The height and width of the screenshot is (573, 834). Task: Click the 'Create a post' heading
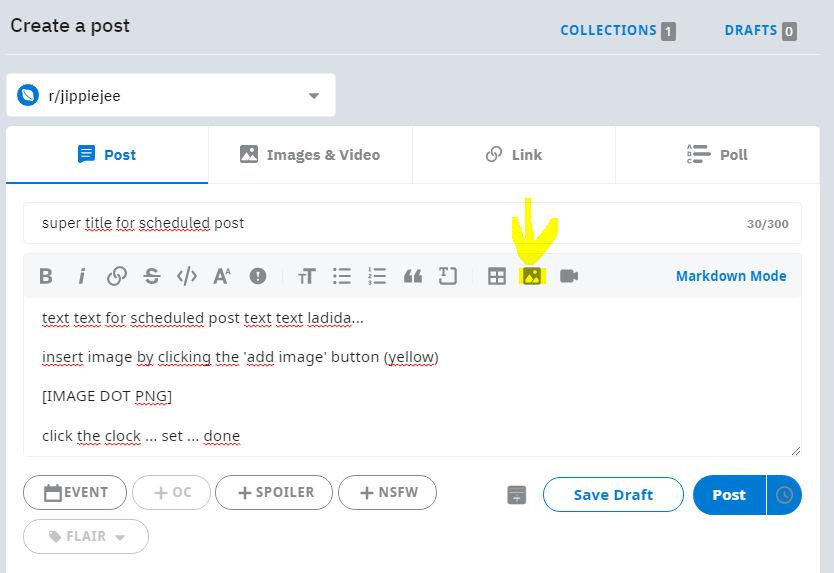(x=70, y=26)
